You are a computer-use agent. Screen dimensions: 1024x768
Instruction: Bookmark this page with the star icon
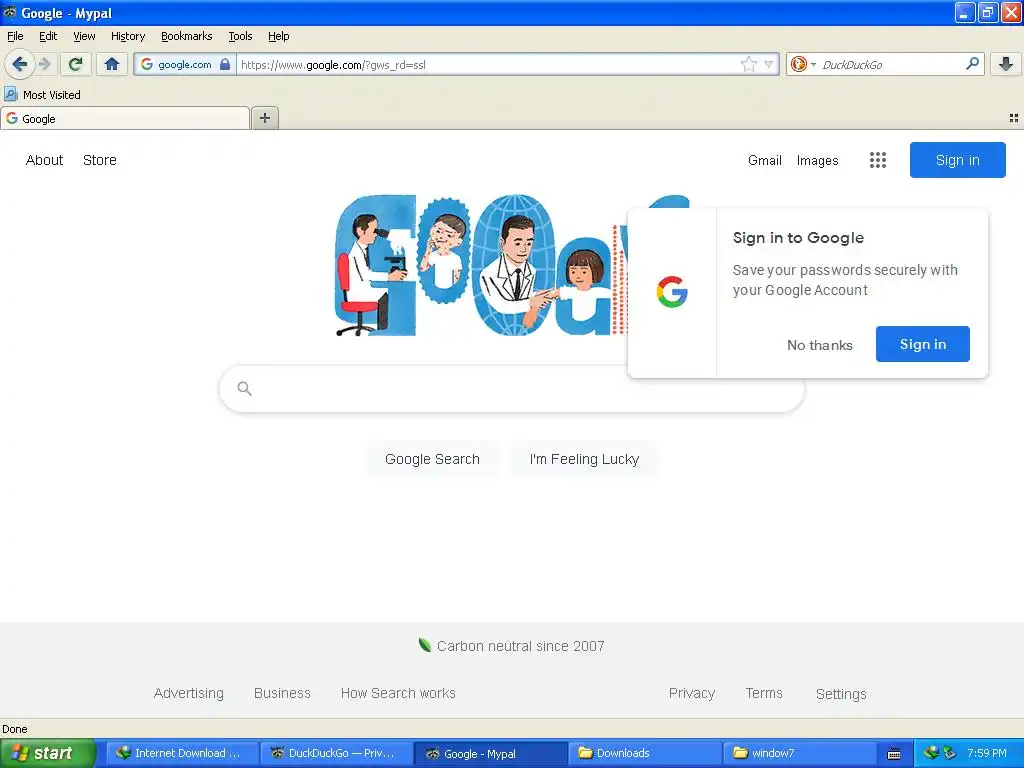coord(748,64)
